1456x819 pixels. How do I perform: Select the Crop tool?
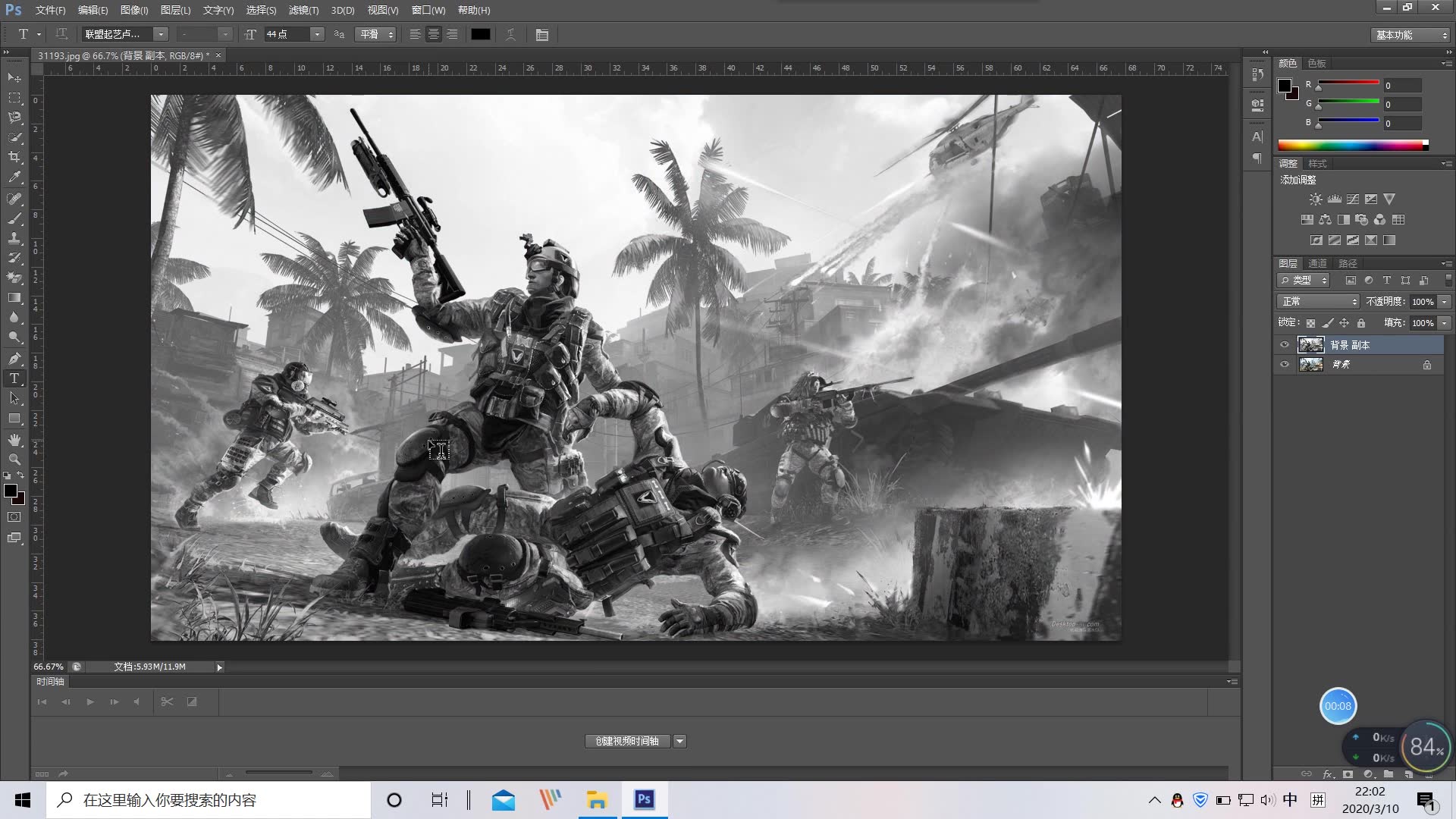(14, 157)
